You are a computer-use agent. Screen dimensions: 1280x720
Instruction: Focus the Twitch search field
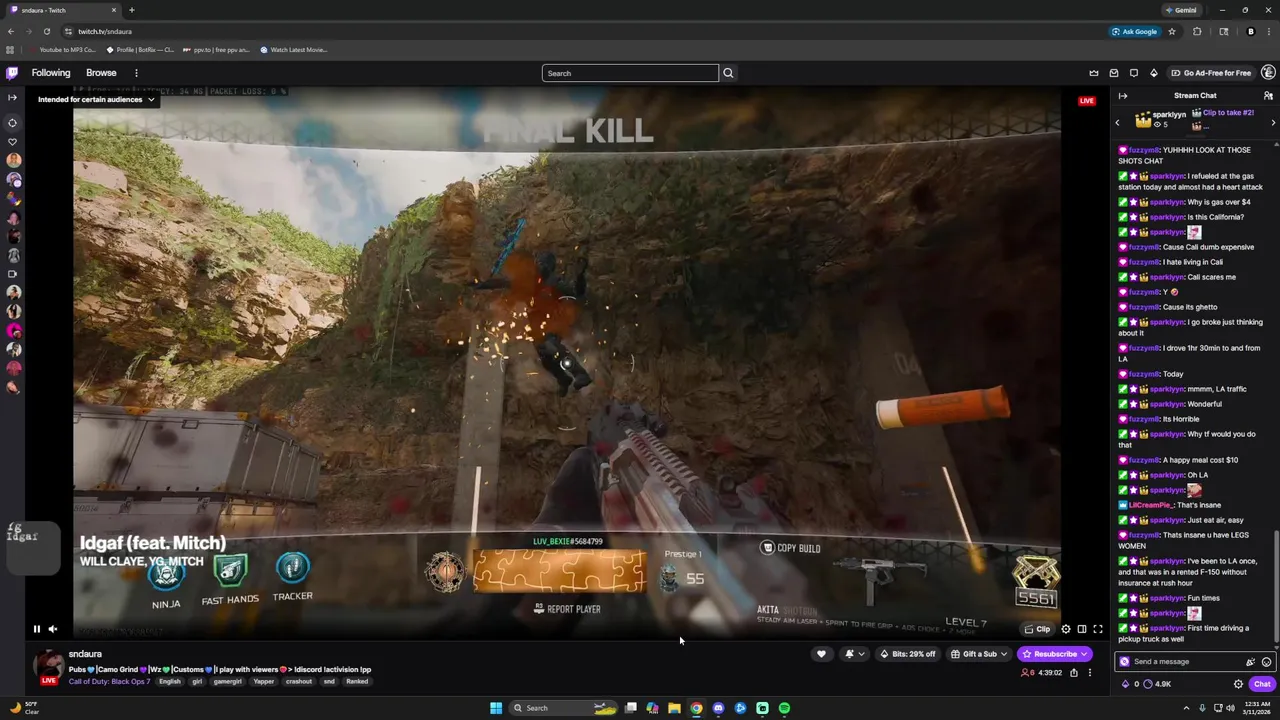click(x=630, y=73)
